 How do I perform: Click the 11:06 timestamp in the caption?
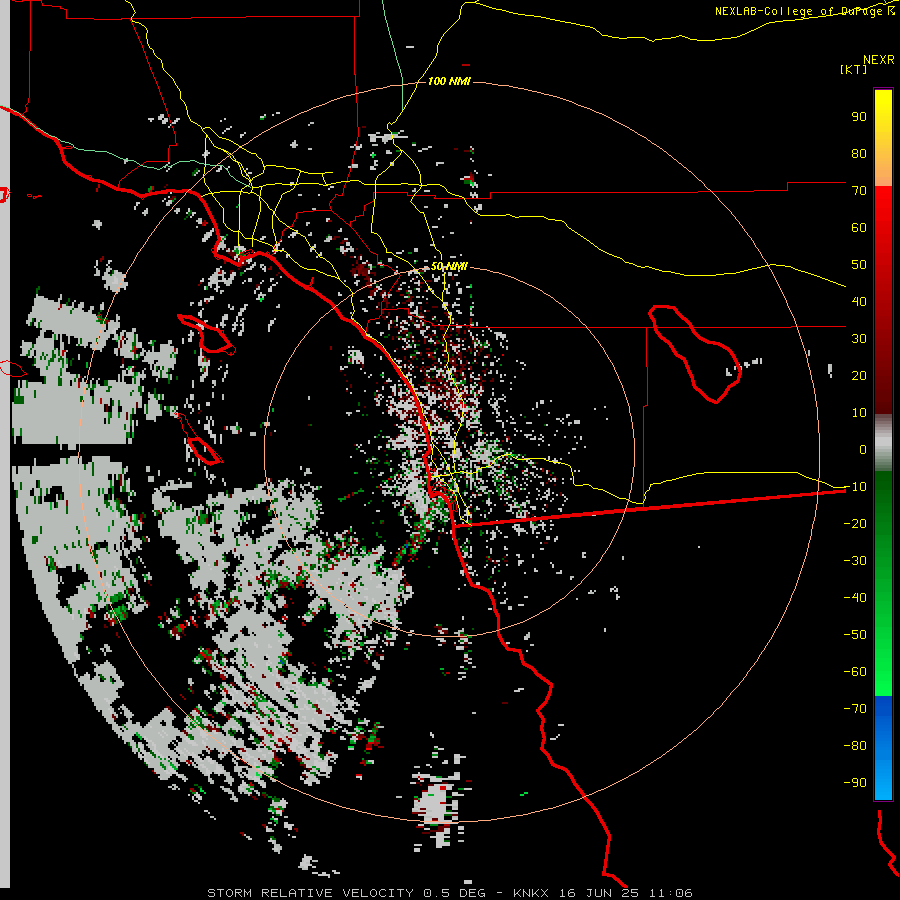pos(670,893)
